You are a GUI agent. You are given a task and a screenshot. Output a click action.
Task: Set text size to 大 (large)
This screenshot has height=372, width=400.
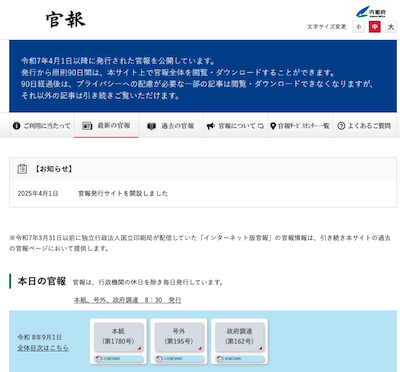click(391, 27)
